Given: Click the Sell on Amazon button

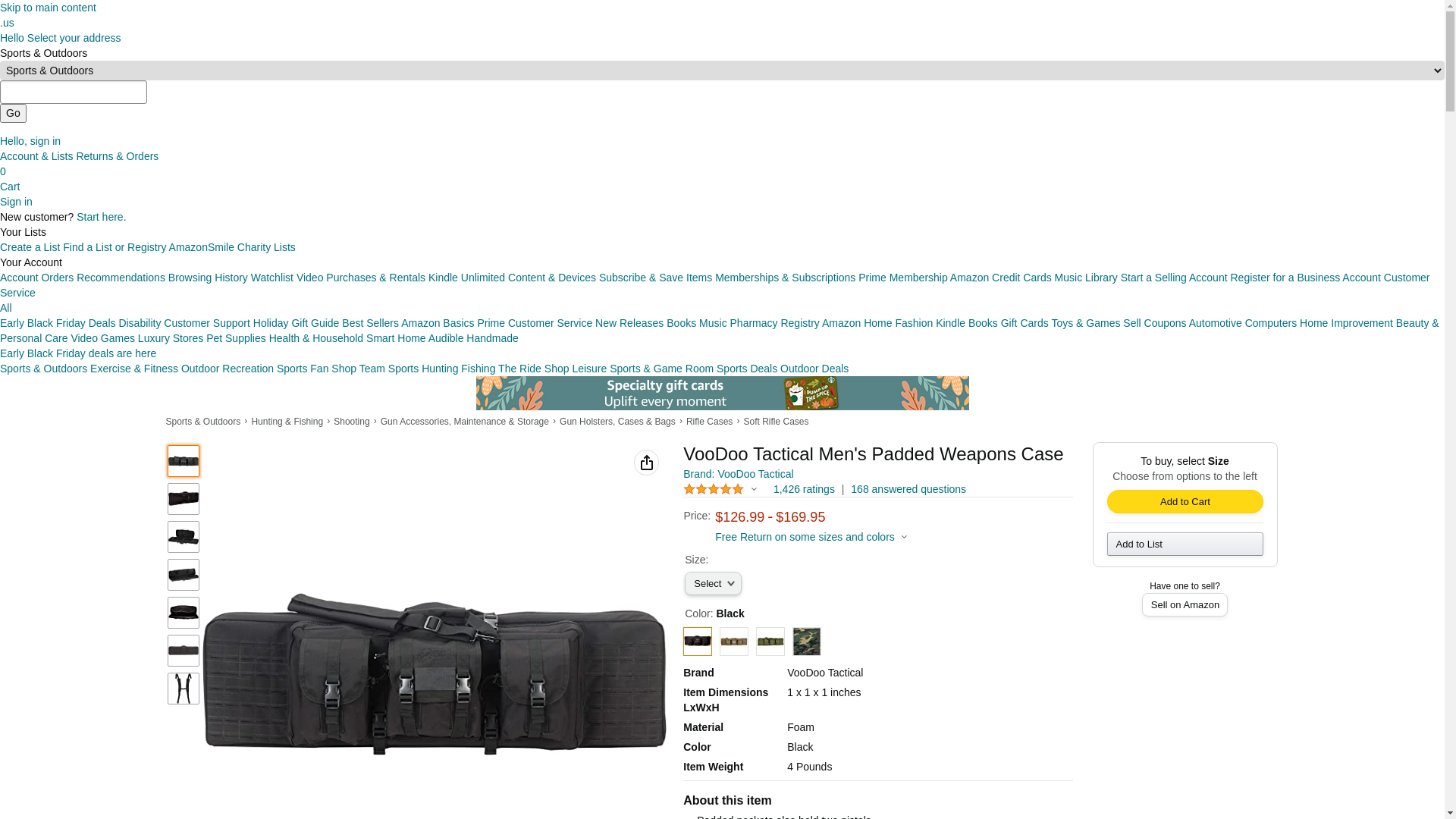Looking at the screenshot, I should 1185,604.
